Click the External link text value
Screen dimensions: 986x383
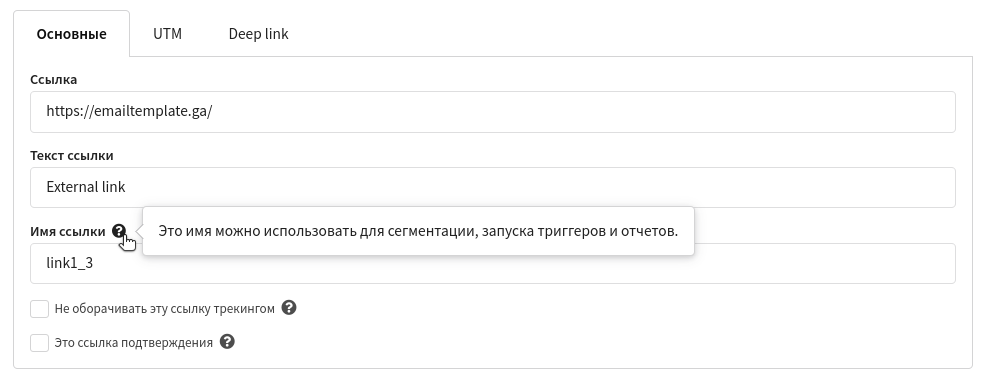(86, 187)
